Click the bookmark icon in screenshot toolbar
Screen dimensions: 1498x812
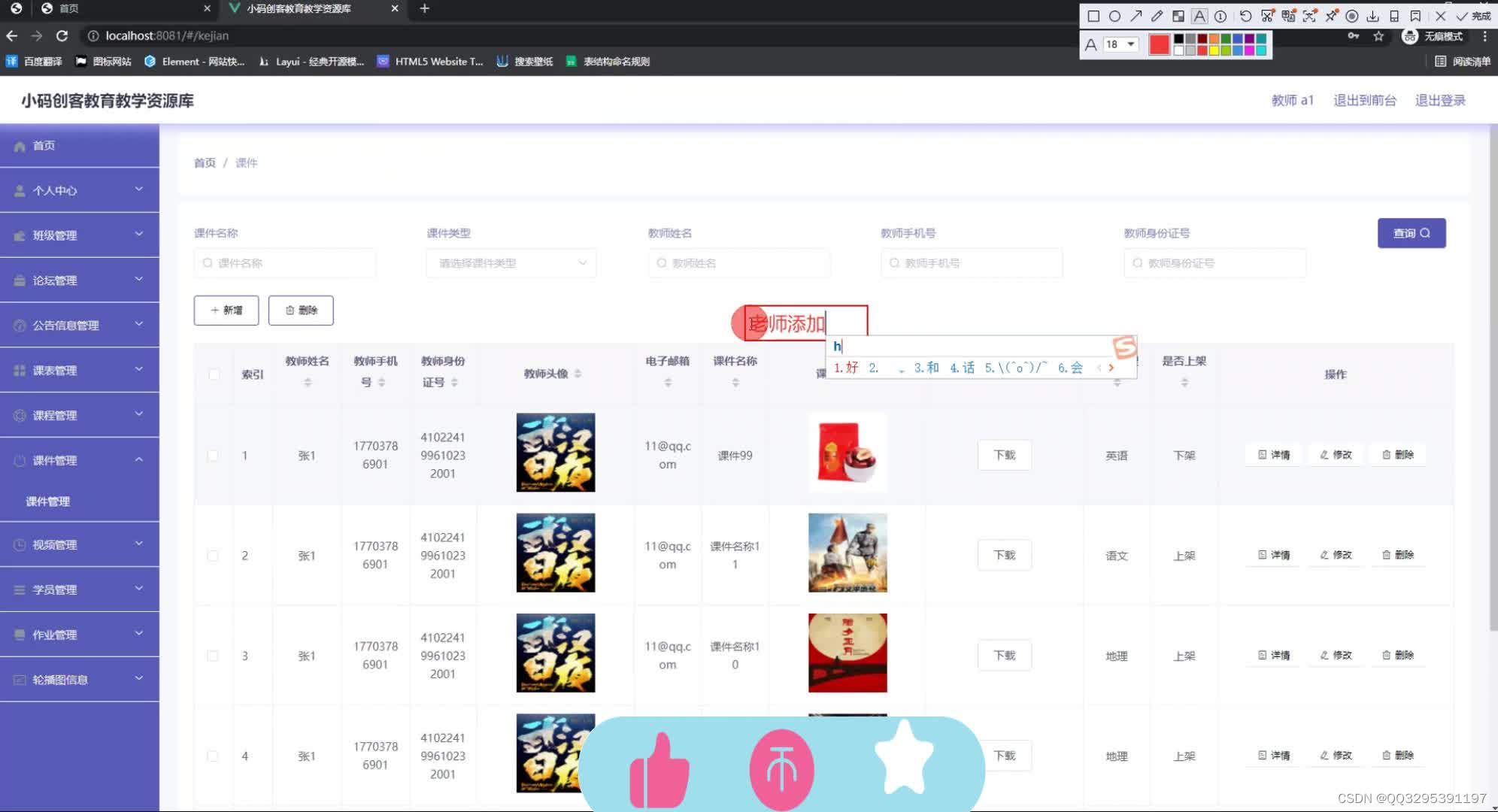[x=1415, y=16]
